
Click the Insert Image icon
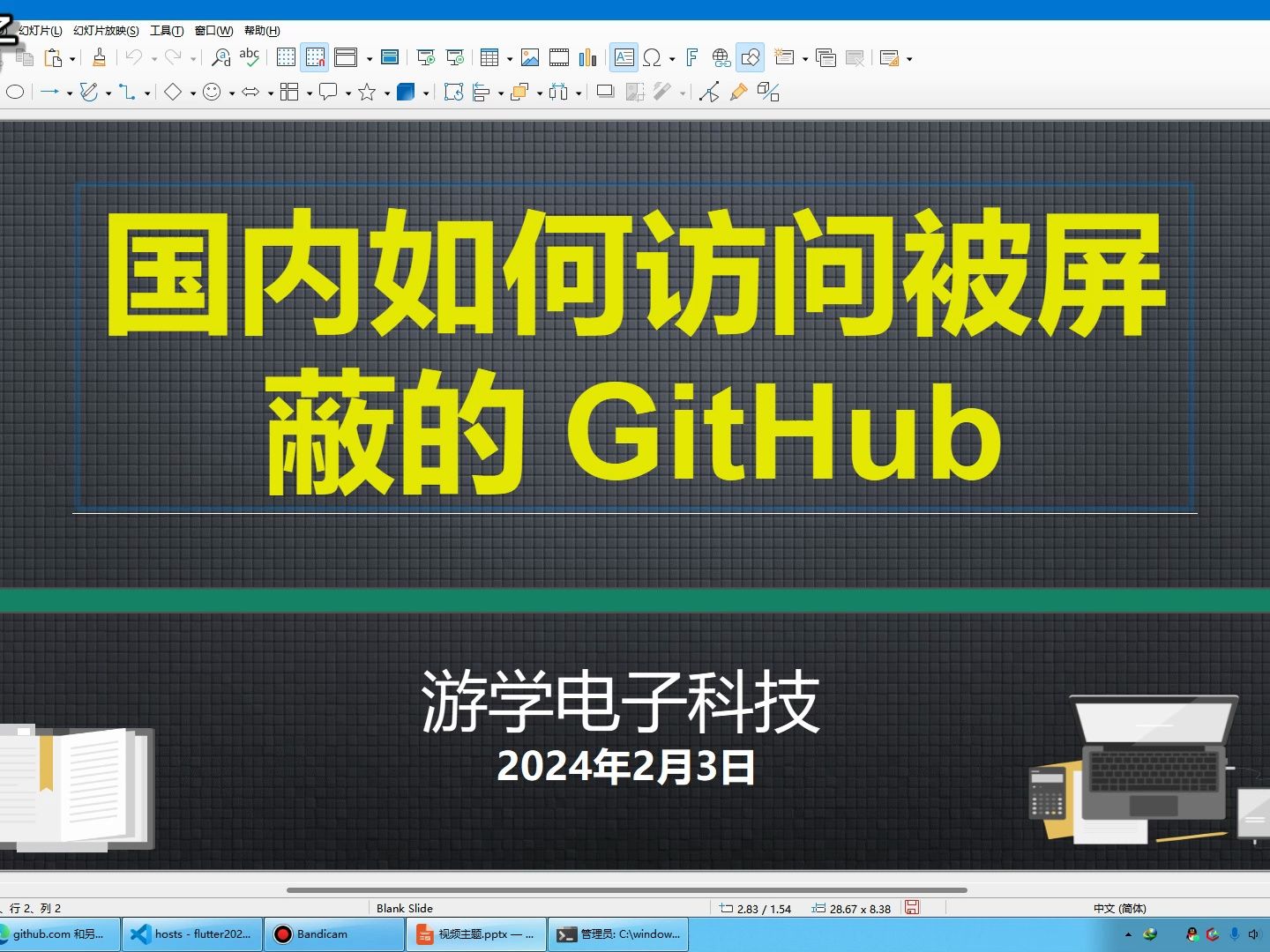click(x=530, y=58)
